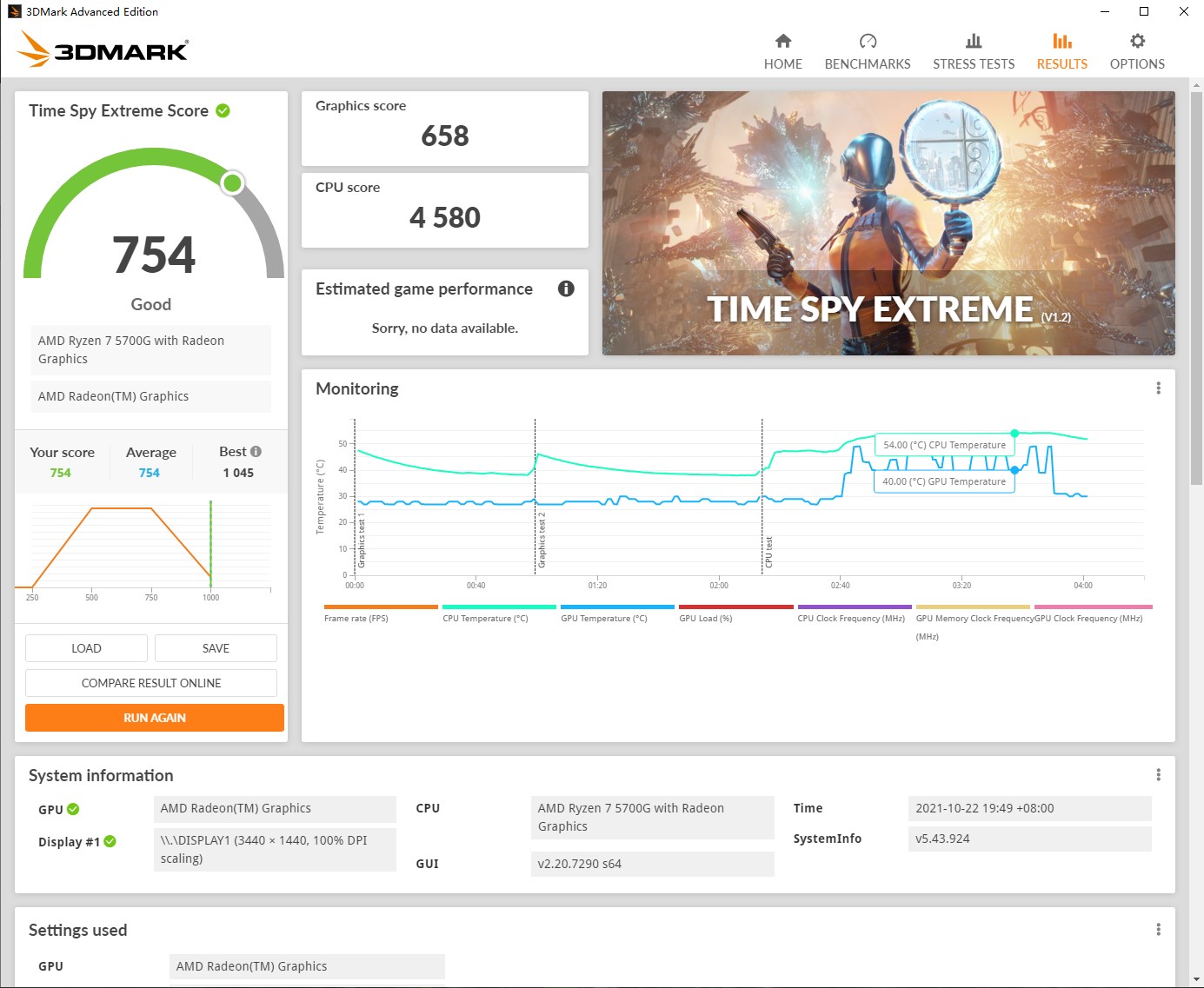Image resolution: width=1204 pixels, height=988 pixels.
Task: Click the AMD Ryzen 7 5700G processor label under score
Action: (x=151, y=350)
